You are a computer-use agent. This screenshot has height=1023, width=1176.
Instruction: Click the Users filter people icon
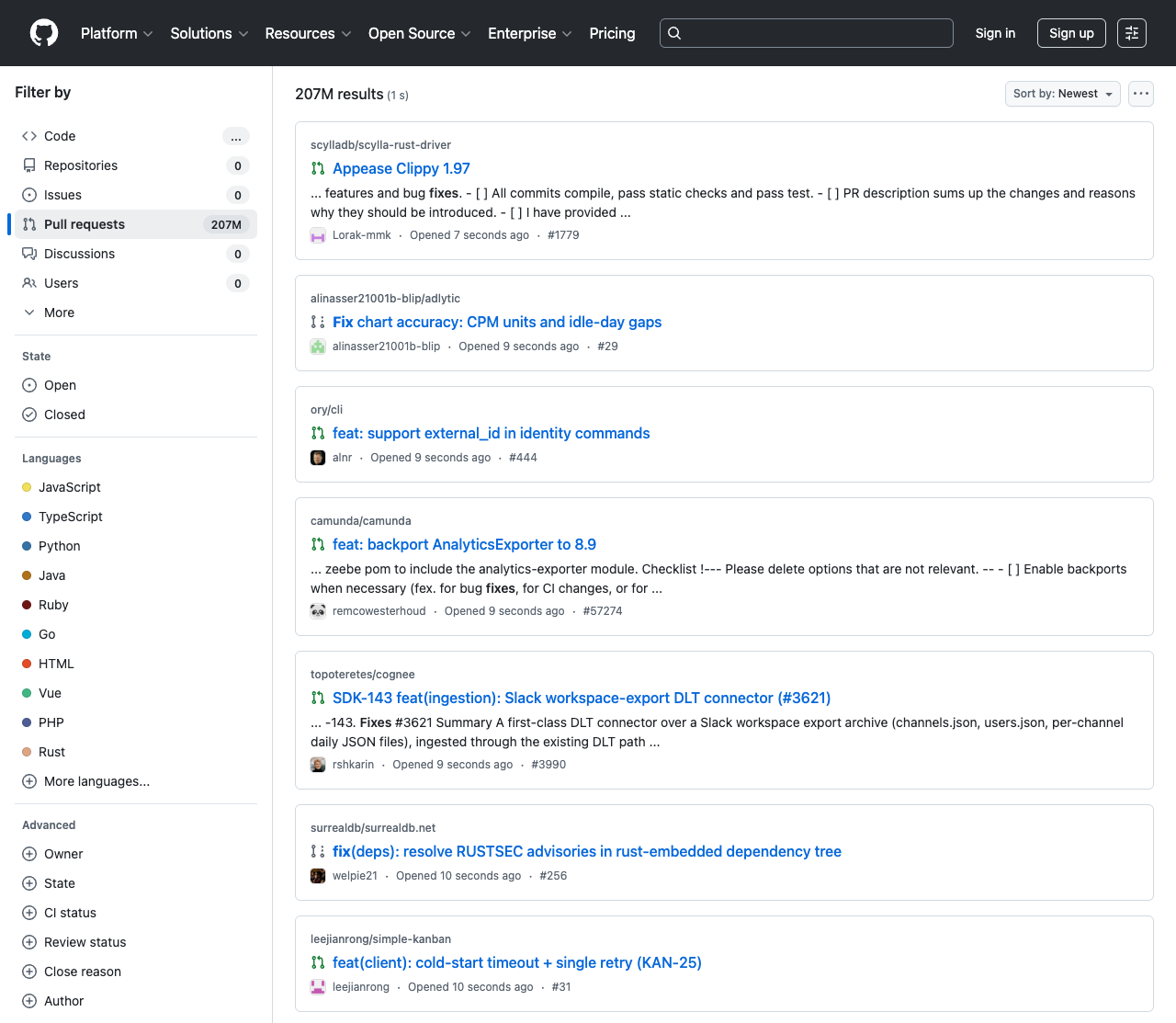(29, 283)
